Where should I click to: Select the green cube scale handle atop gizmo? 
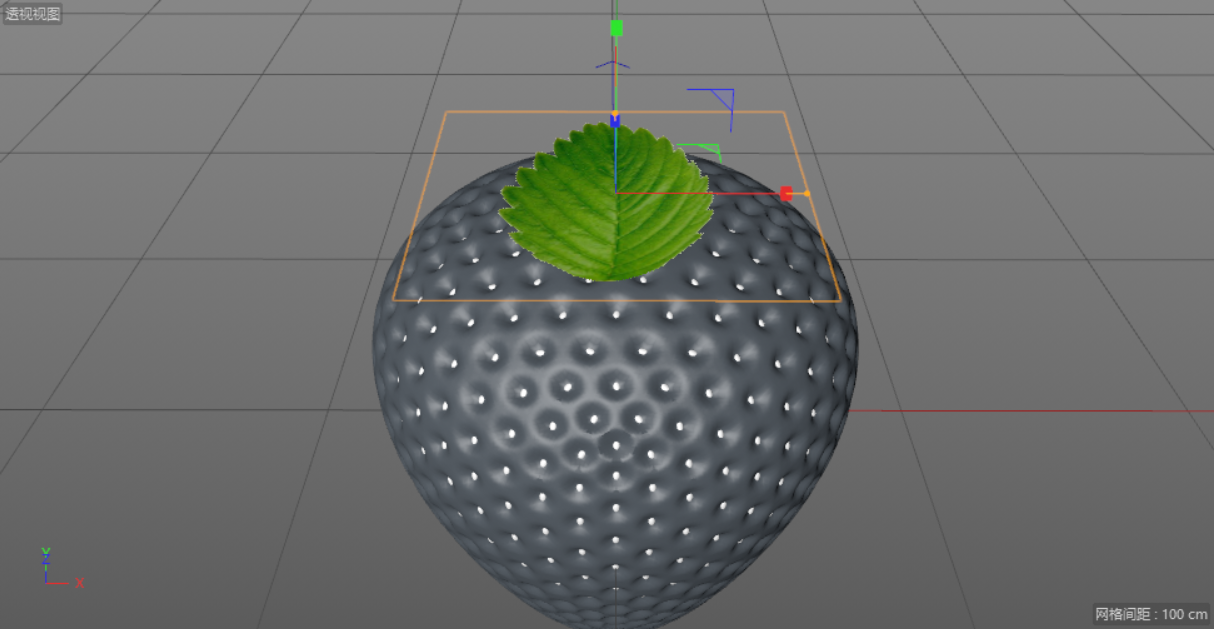click(x=616, y=28)
